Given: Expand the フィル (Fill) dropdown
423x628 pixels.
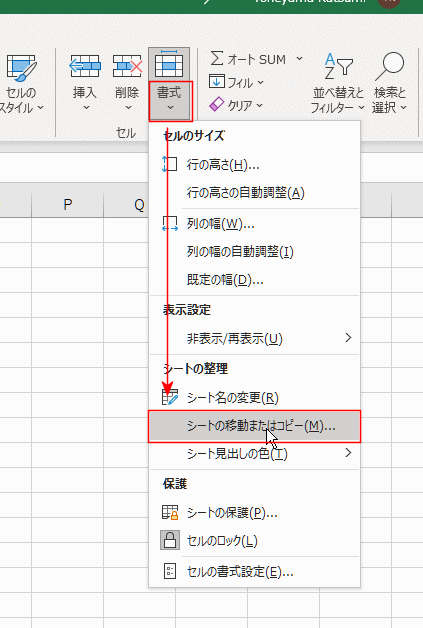Looking at the screenshot, I should tap(260, 83).
